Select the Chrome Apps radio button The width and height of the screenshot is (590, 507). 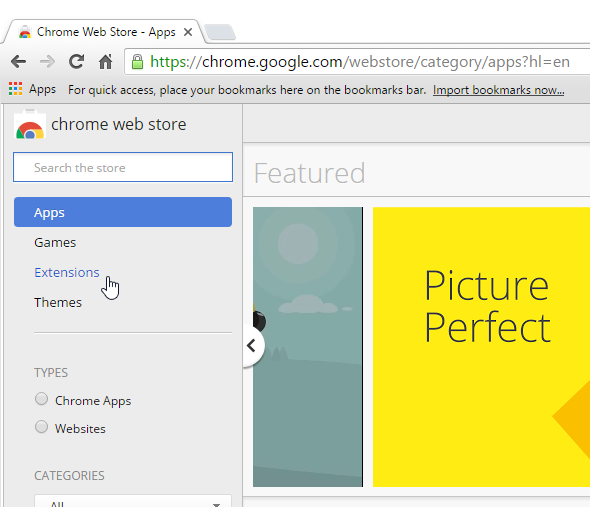point(41,399)
